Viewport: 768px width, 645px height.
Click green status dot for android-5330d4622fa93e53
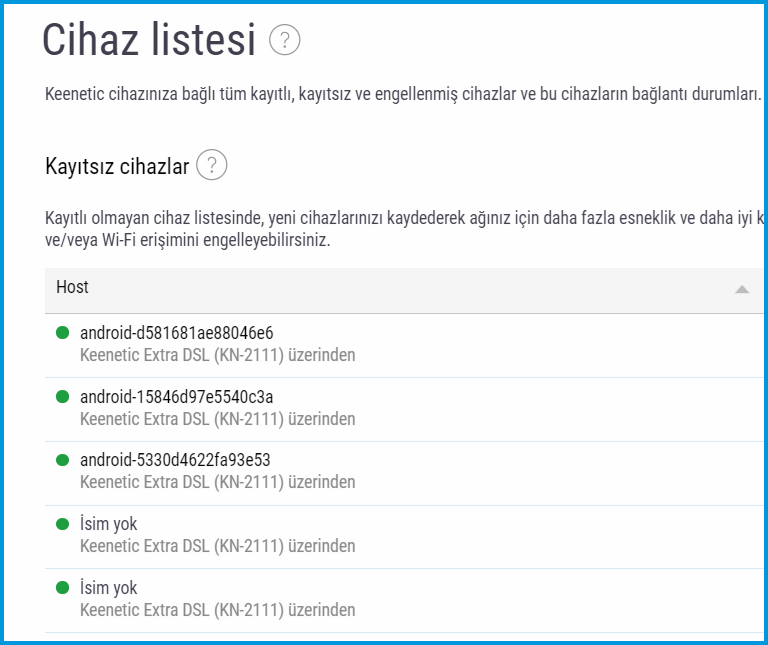(63, 460)
